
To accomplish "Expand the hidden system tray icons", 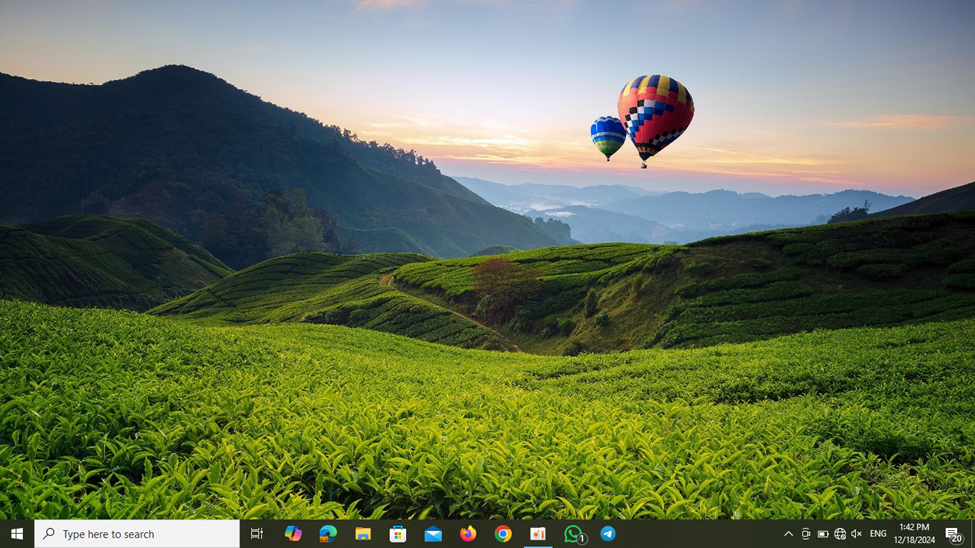I will [788, 534].
